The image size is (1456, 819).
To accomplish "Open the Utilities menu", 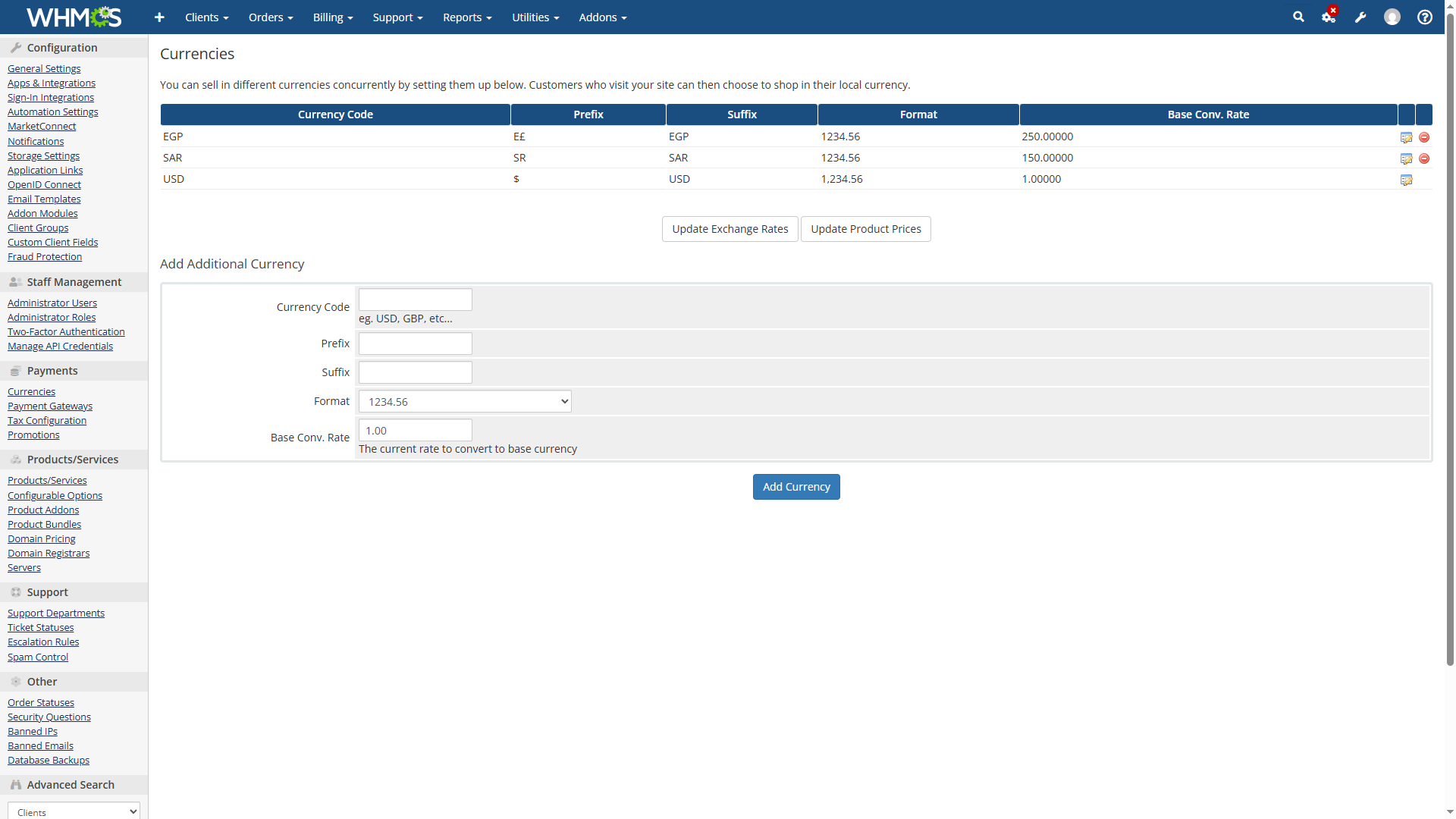I will point(535,17).
